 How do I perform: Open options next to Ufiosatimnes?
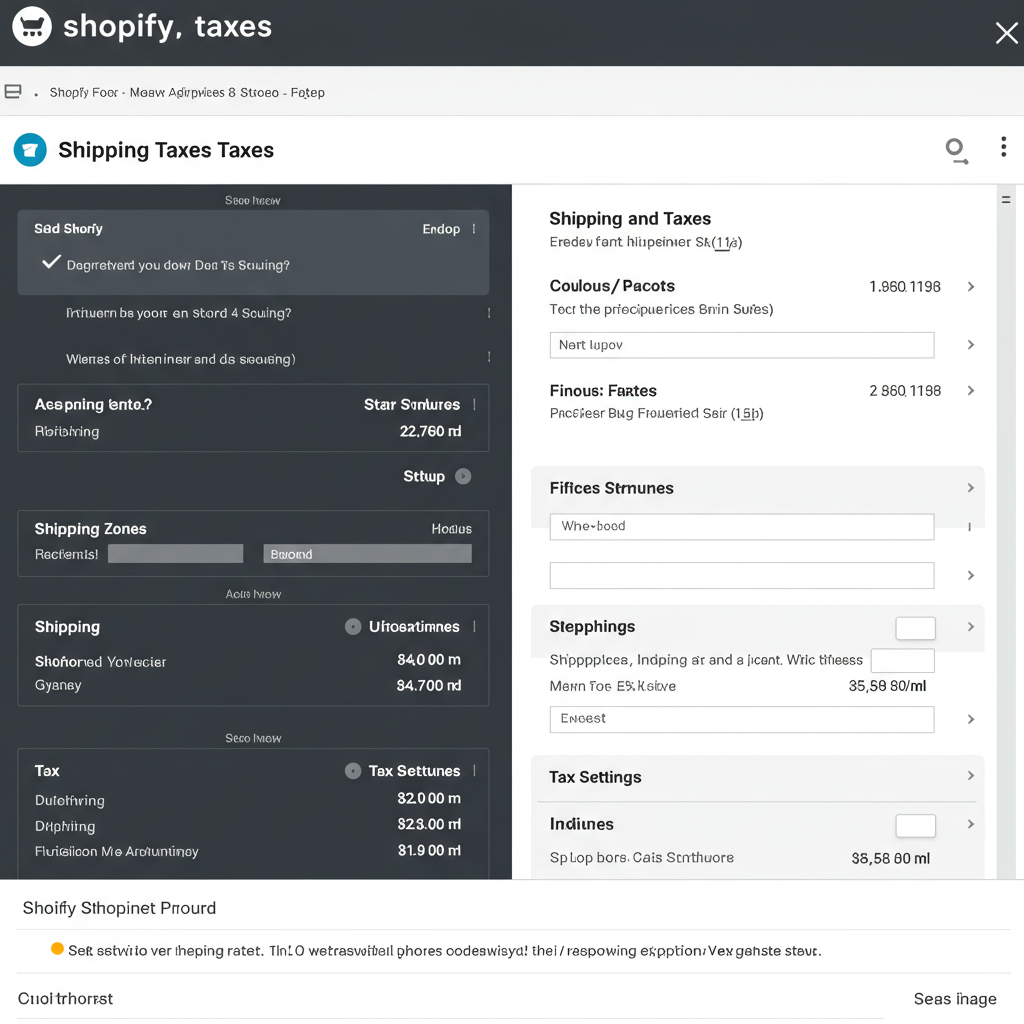(x=474, y=626)
